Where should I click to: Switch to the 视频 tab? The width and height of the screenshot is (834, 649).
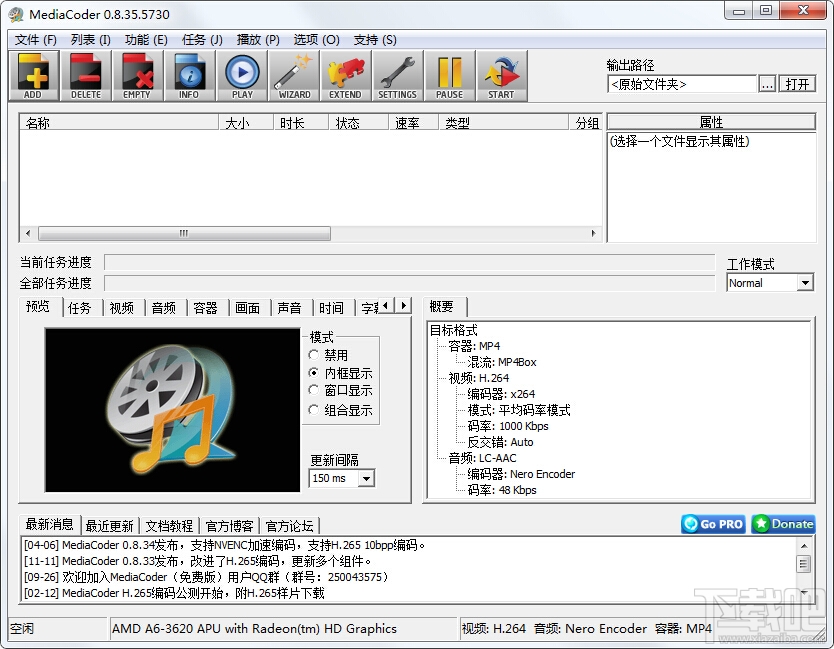tap(122, 307)
